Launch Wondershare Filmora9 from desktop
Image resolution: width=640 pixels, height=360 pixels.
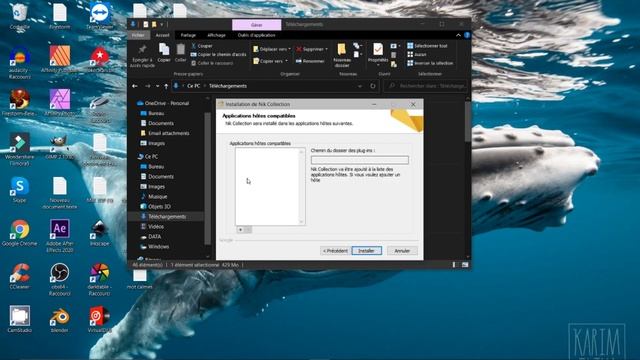pos(19,149)
